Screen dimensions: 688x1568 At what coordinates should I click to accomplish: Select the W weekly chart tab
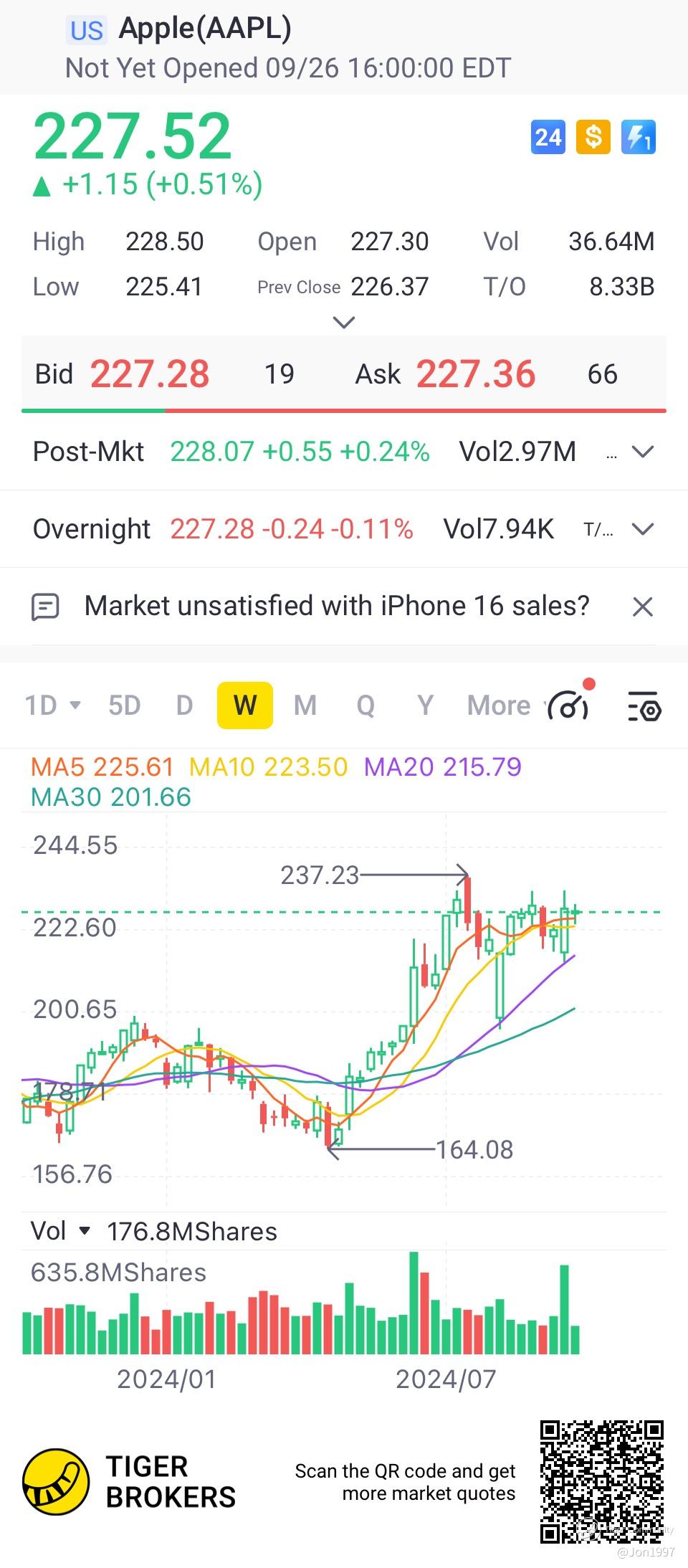pos(245,705)
